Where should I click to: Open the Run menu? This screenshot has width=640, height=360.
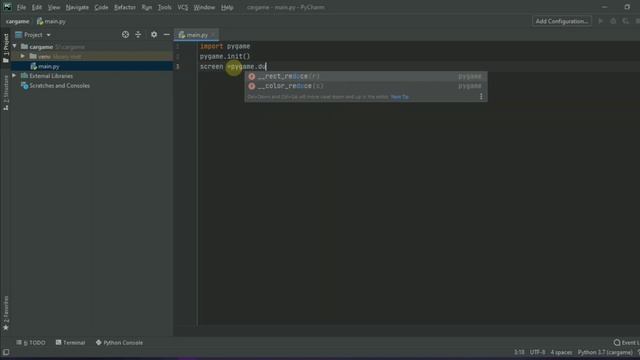(147, 7)
